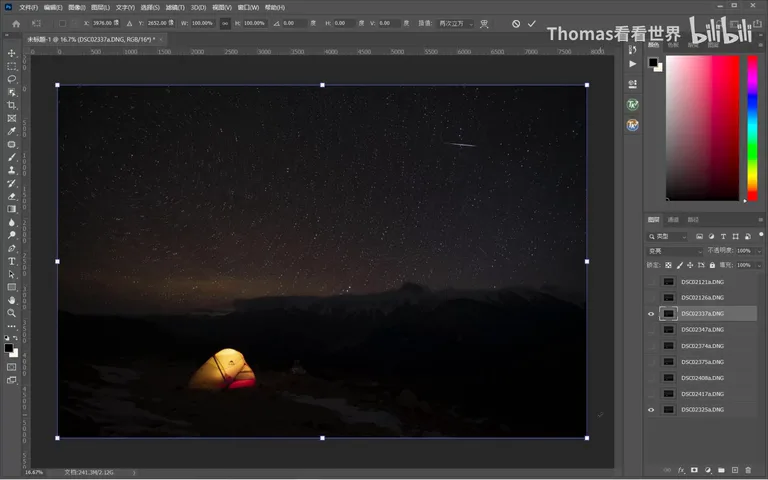This screenshot has height=480, width=768.
Task: Select the Spot Healing Brush tool
Action: coord(12,144)
